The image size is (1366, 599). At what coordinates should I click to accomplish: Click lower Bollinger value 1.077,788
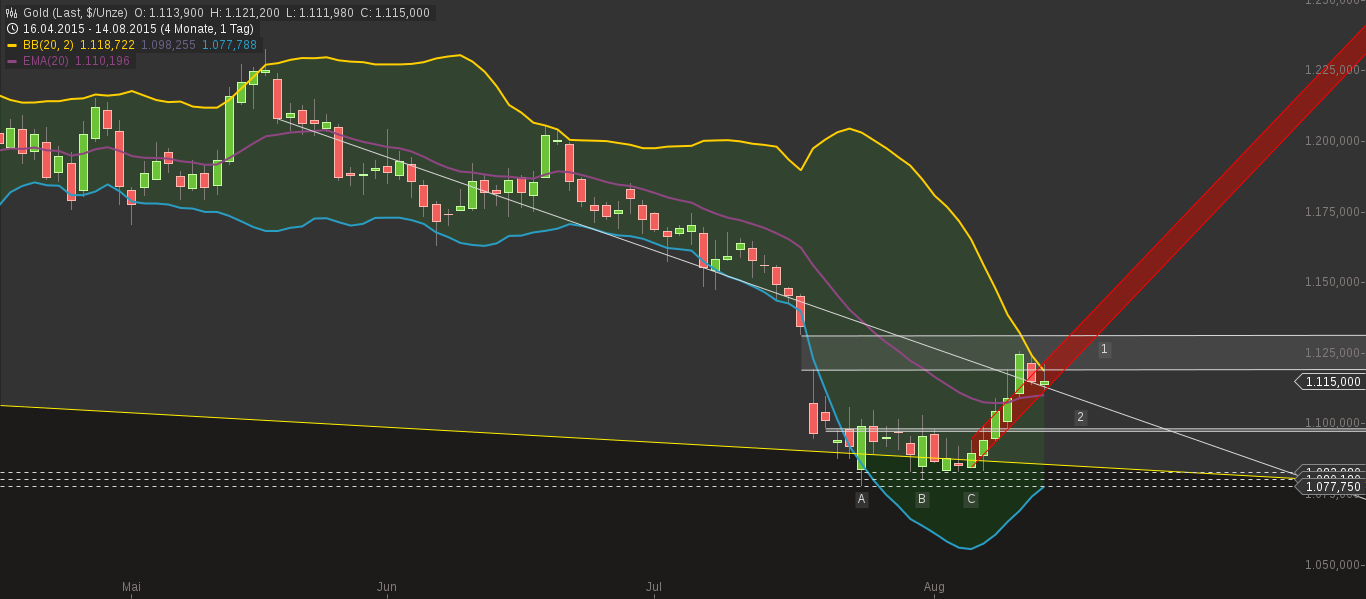coord(229,45)
